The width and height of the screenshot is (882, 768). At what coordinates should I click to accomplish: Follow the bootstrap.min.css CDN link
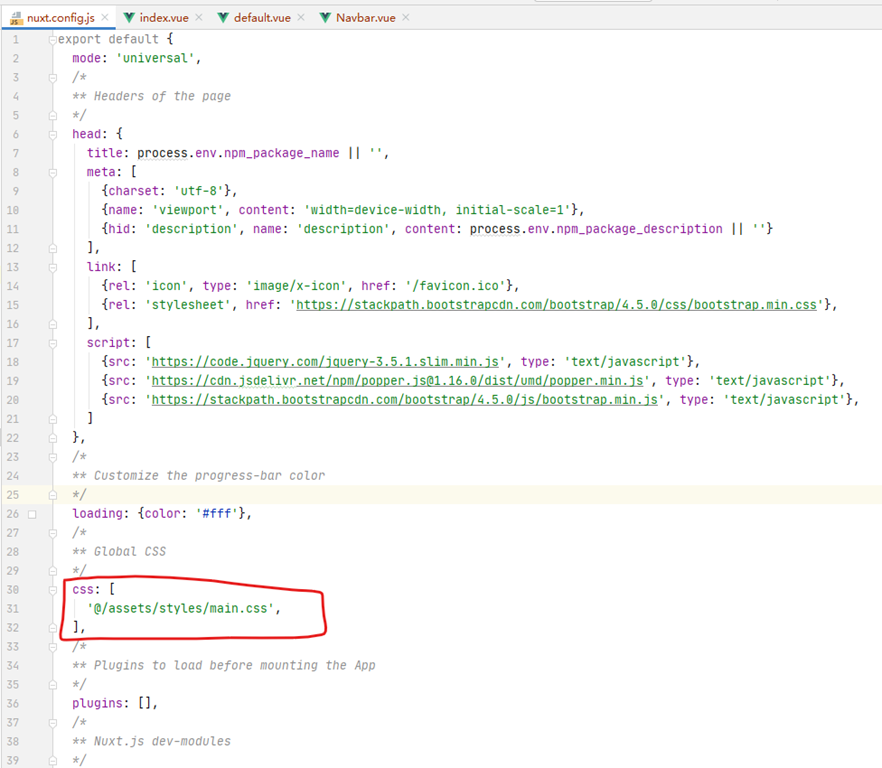tap(556, 305)
